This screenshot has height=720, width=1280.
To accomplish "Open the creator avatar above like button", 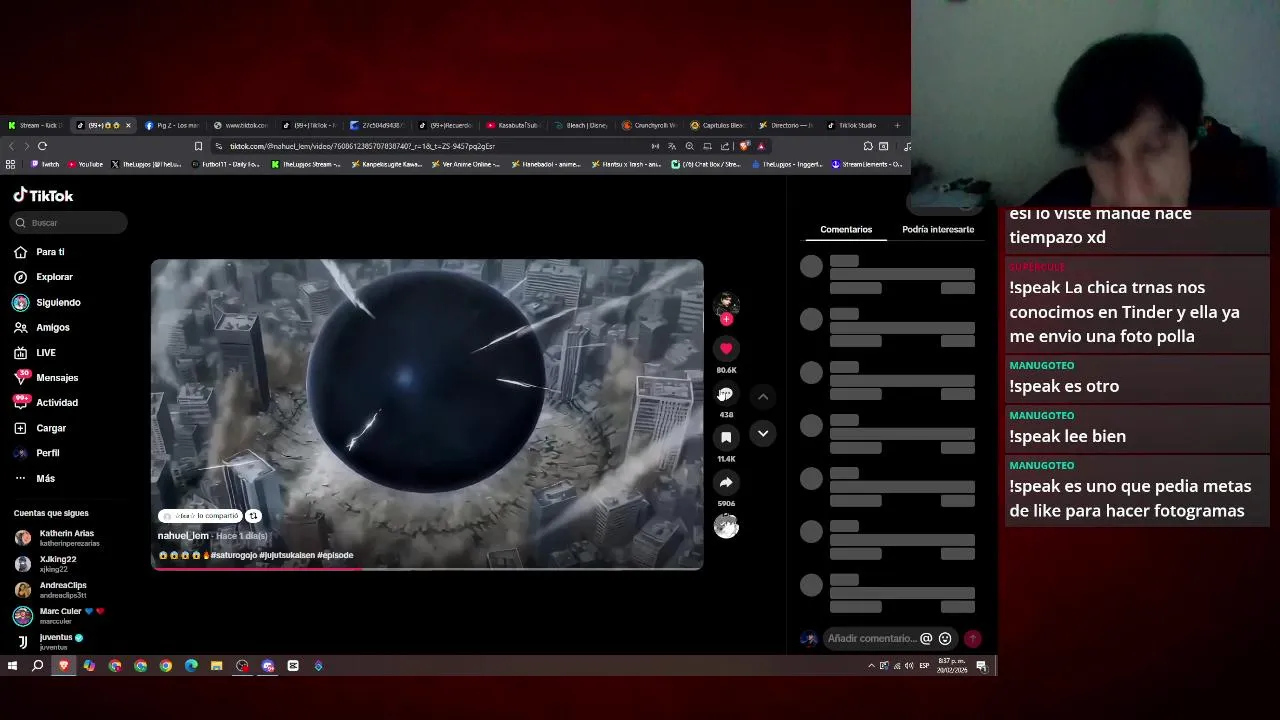I will pos(726,303).
